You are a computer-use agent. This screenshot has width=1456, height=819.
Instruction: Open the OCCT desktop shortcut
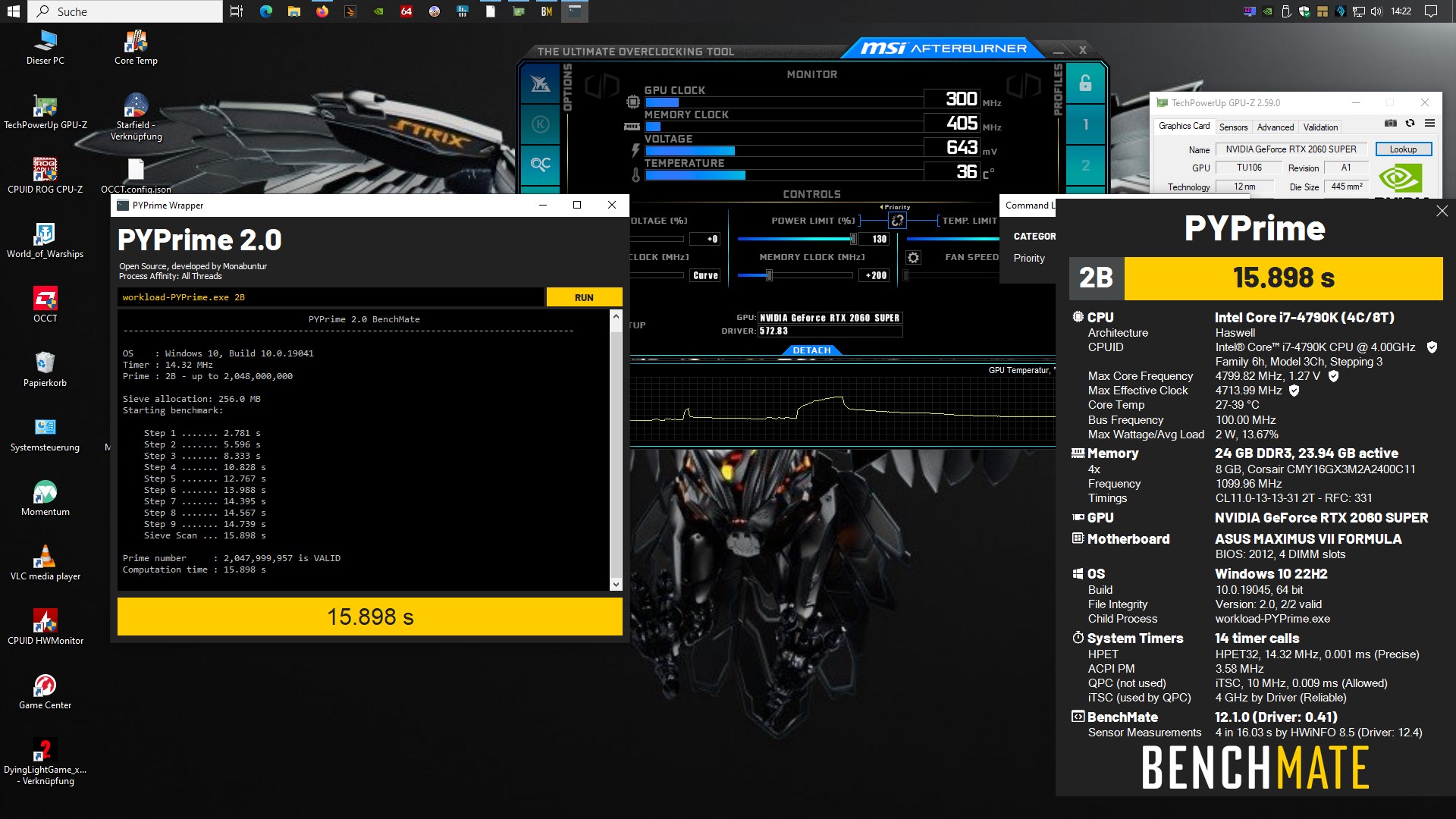point(45,305)
